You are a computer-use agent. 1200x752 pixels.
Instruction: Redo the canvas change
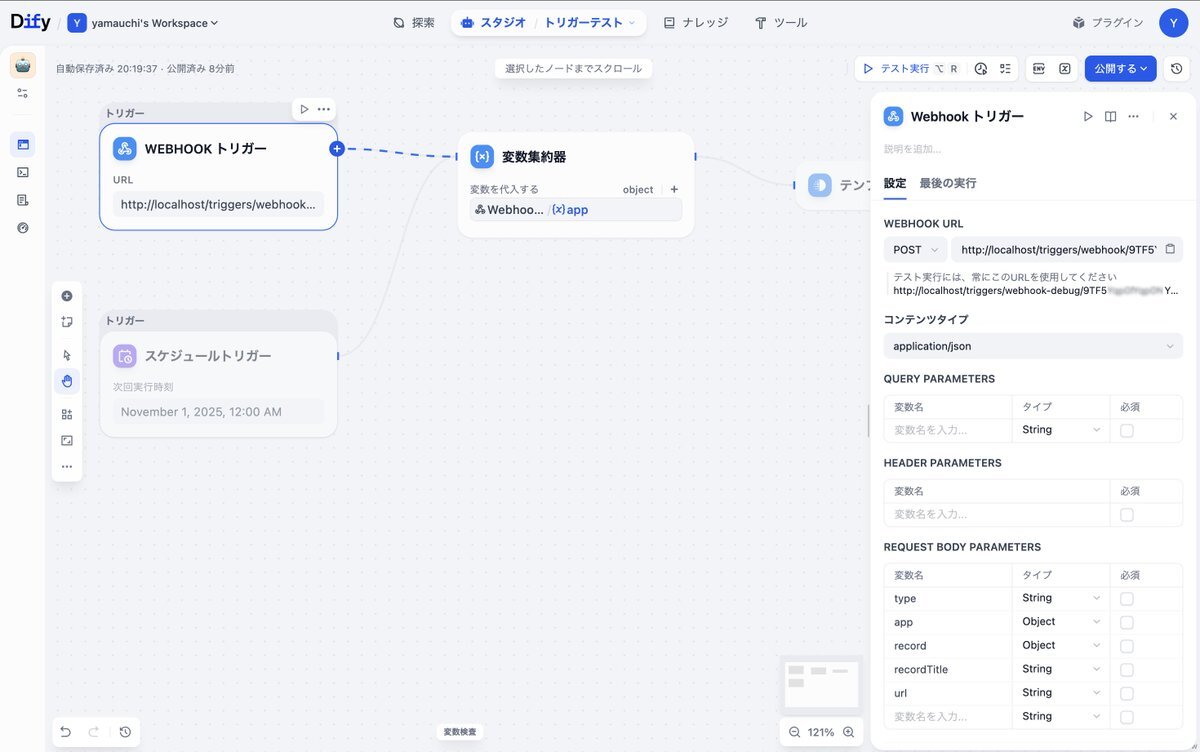pos(94,732)
